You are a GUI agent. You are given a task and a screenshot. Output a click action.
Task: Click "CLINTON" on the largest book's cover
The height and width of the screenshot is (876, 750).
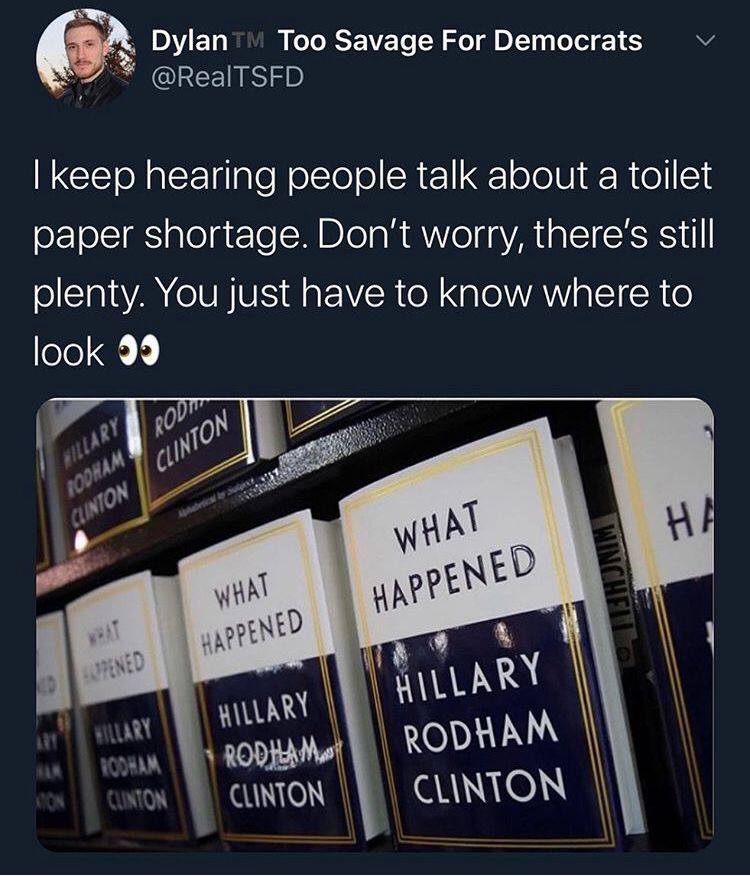[489, 785]
